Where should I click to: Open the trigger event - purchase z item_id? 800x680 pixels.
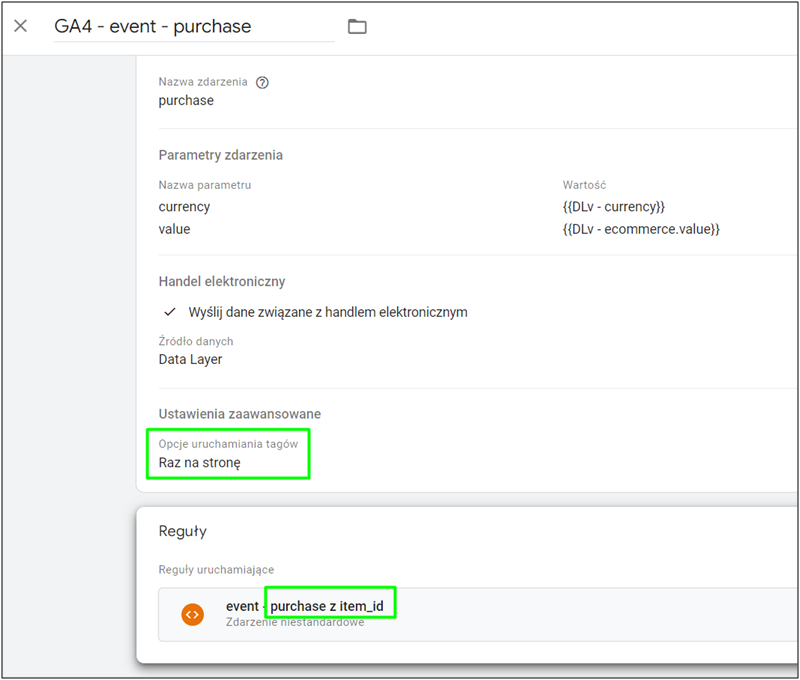click(311, 606)
